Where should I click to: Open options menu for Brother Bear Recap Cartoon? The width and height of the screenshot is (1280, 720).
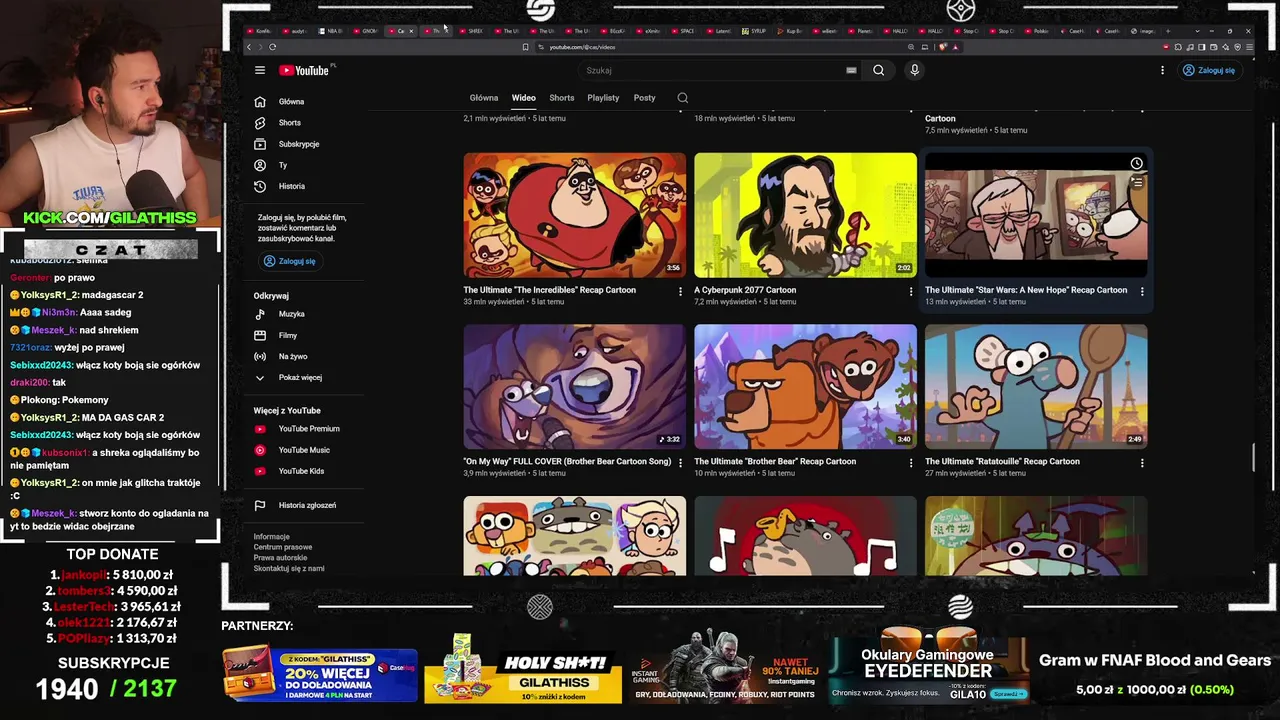tap(910, 463)
